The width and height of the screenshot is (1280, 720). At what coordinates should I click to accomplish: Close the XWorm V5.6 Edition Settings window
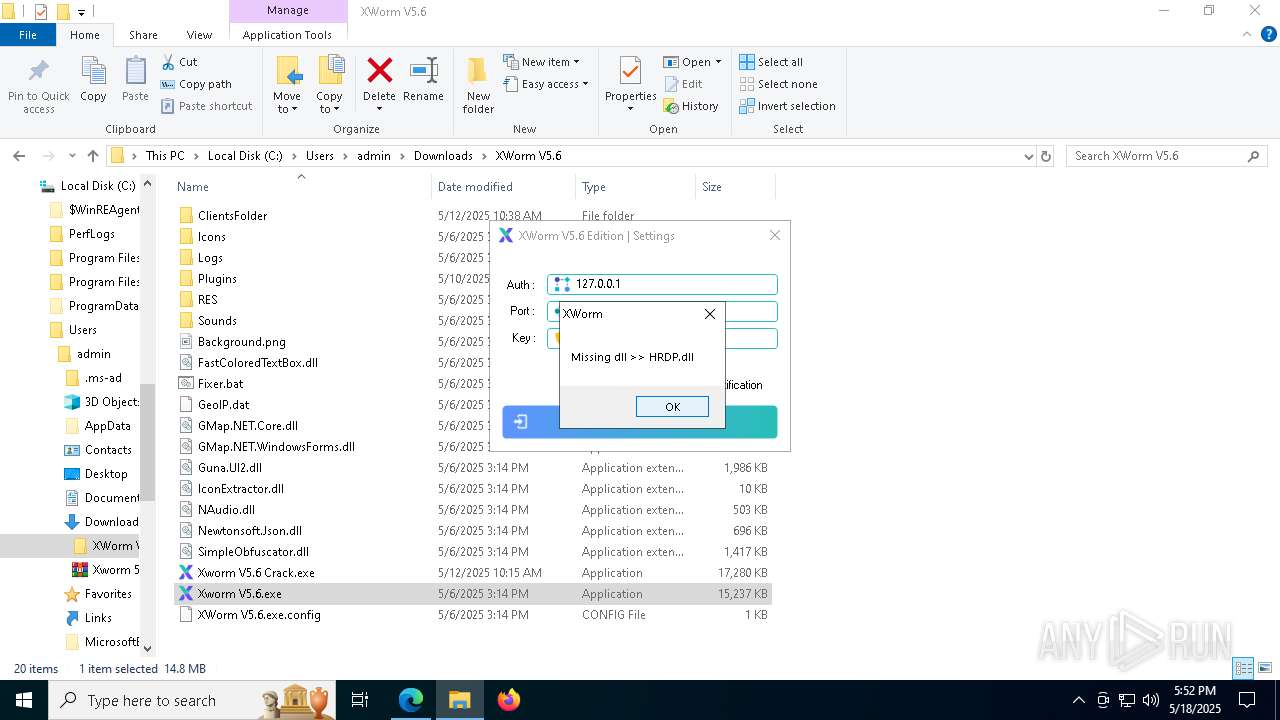click(775, 236)
